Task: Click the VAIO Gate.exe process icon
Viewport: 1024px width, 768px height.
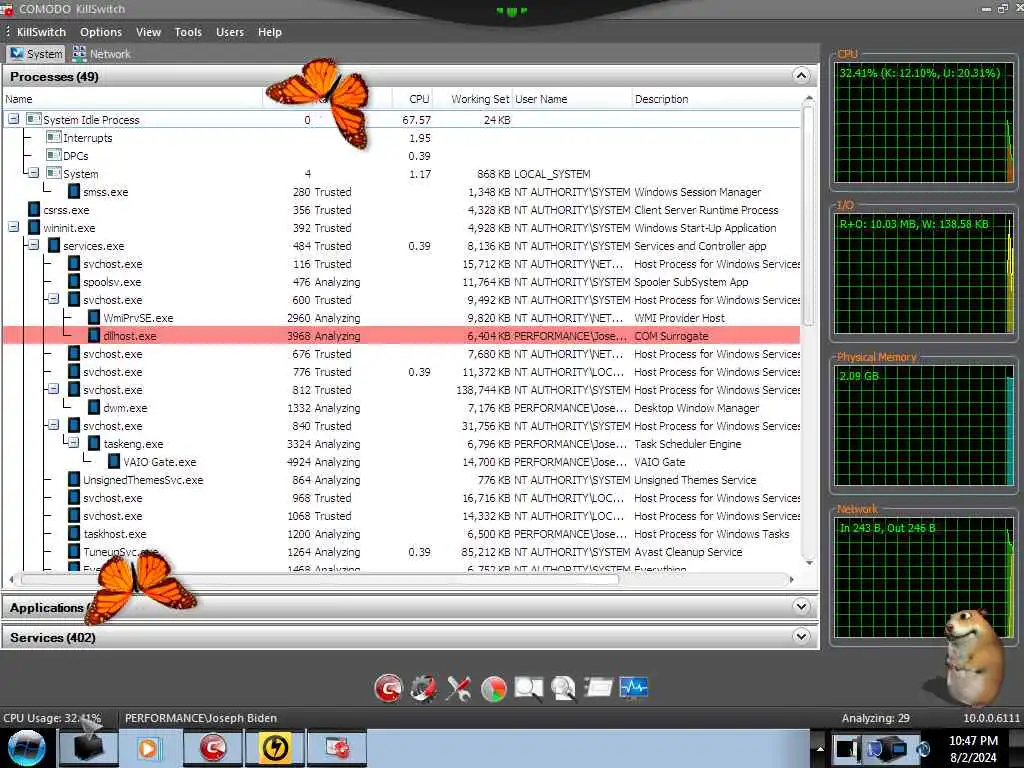Action: 114,462
